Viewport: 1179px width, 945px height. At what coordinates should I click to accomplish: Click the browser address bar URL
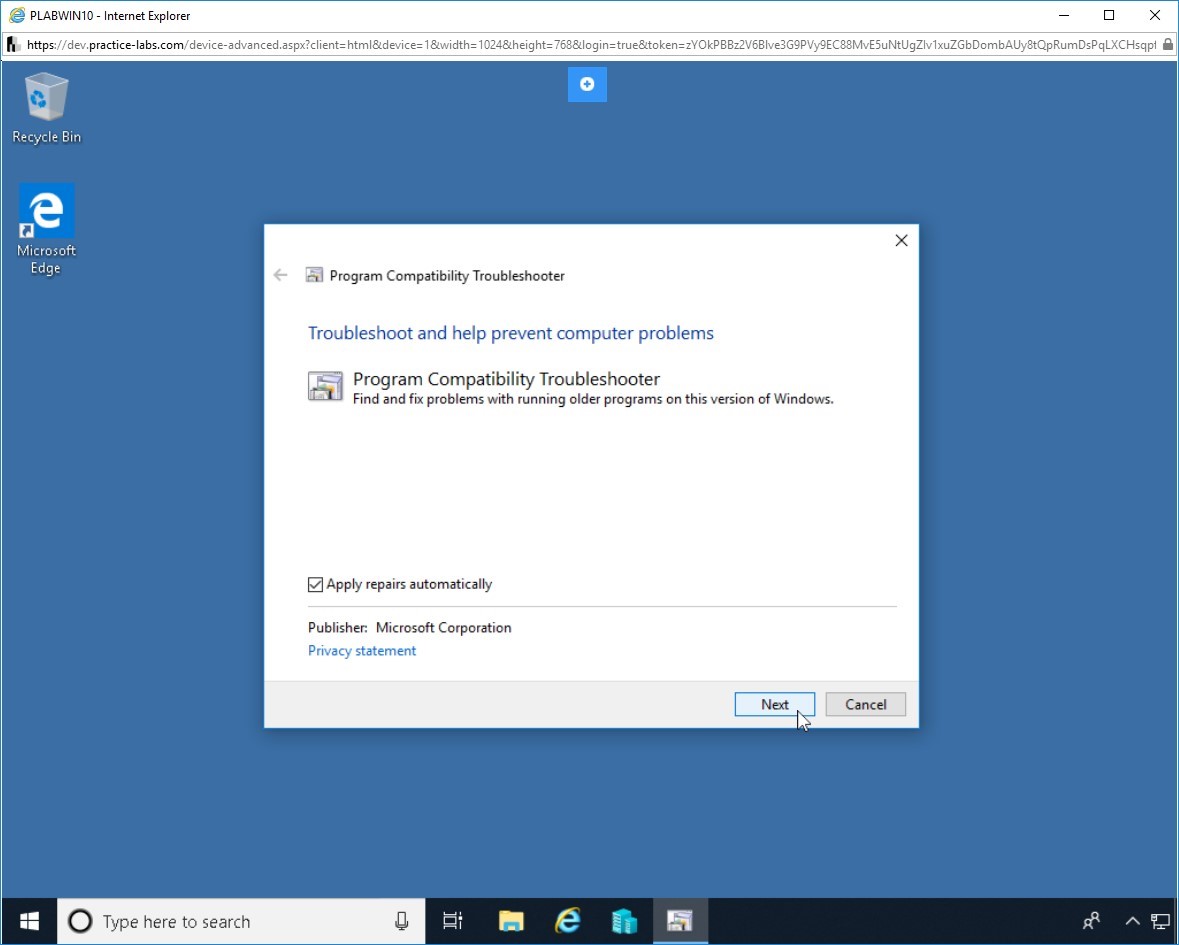click(591, 45)
